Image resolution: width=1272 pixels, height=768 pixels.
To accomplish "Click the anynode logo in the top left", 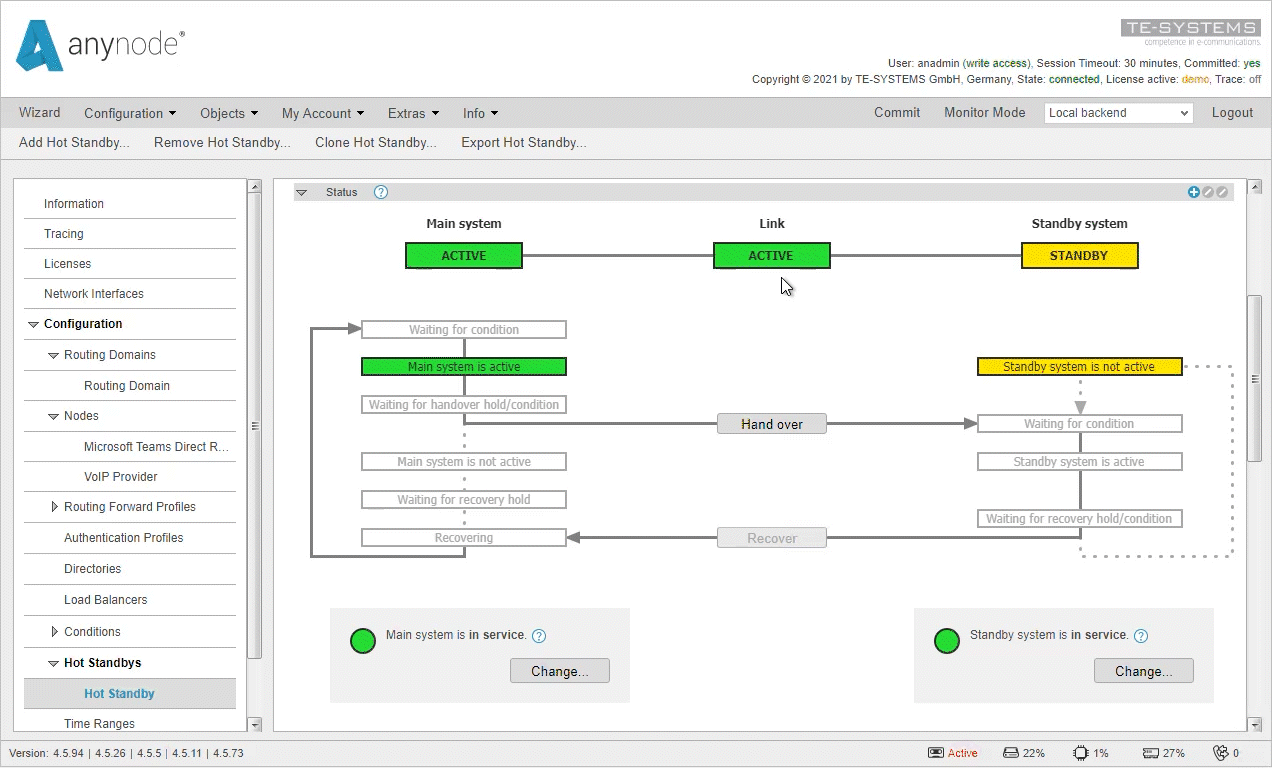I will (x=97, y=46).
